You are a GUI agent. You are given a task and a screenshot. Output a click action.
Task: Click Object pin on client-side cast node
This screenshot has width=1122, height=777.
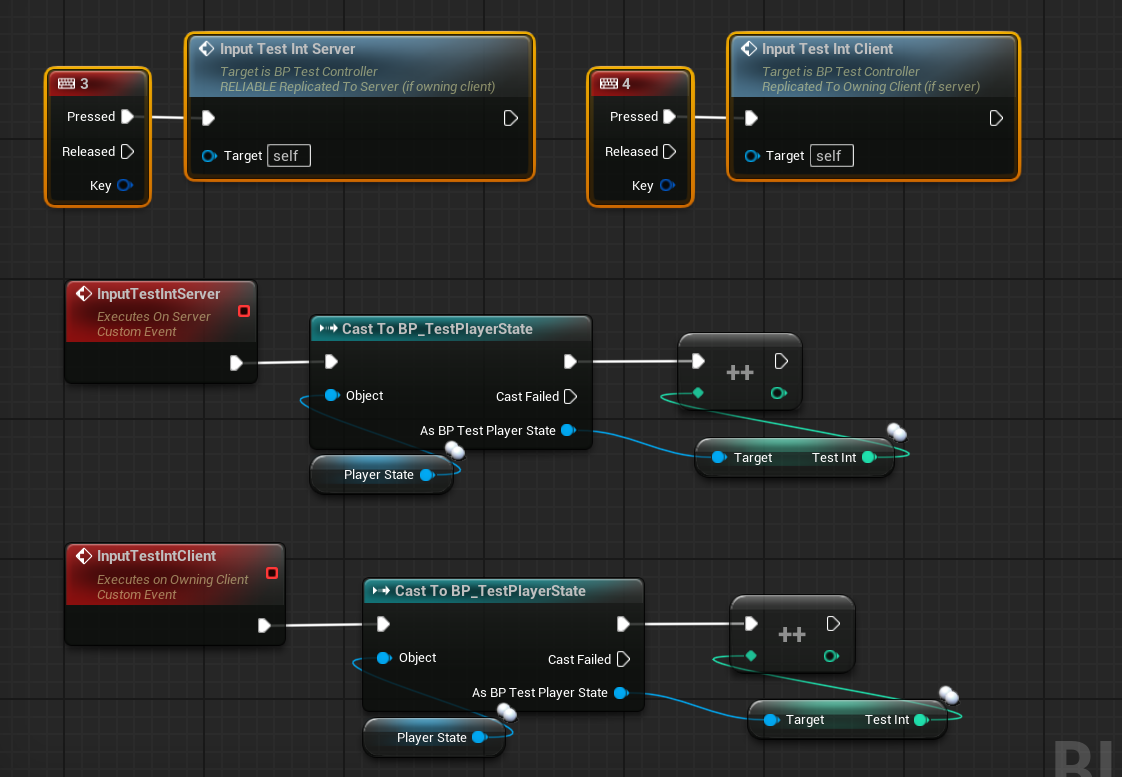[384, 658]
